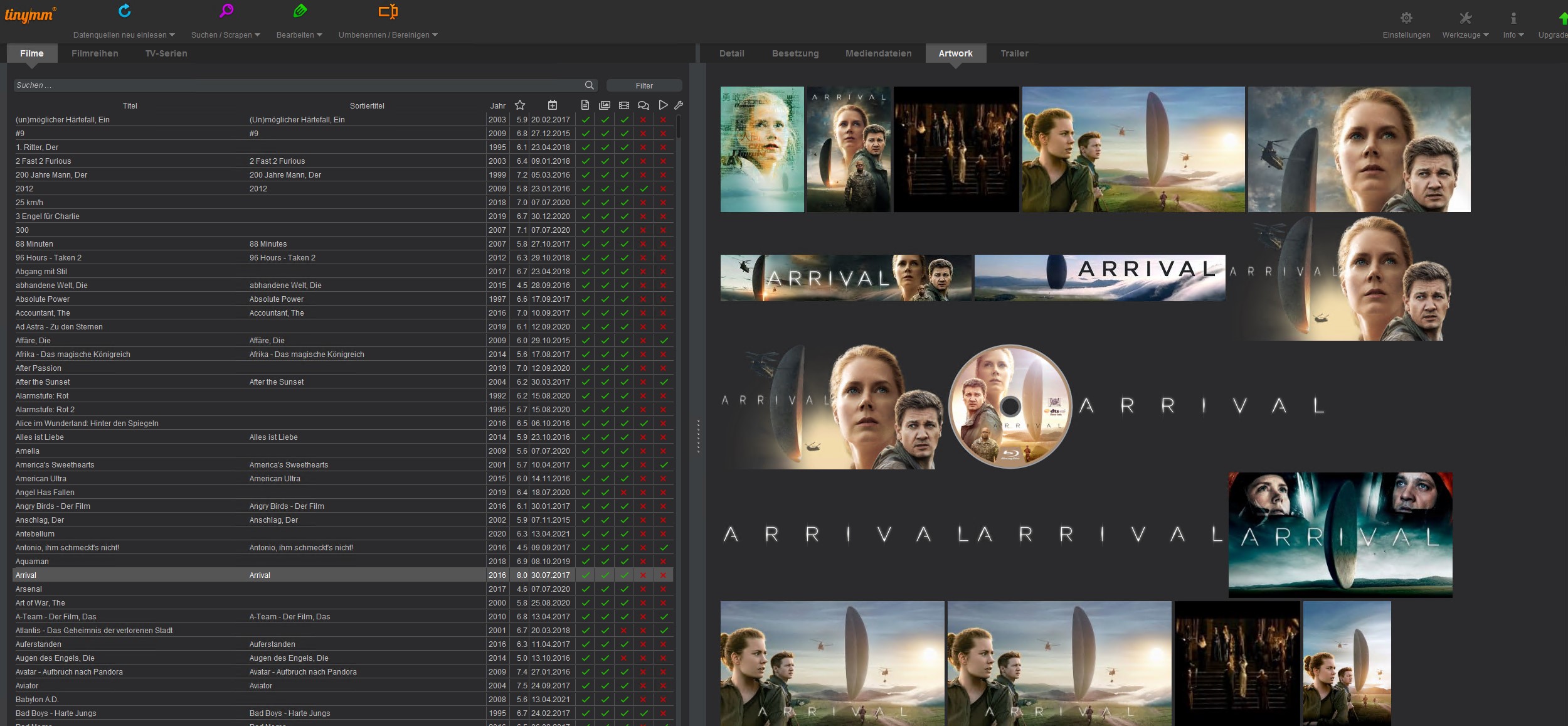Select 'Alice im Wunderland: Hinter den Spiegeln'
This screenshot has width=1568, height=726.
(x=343, y=424)
